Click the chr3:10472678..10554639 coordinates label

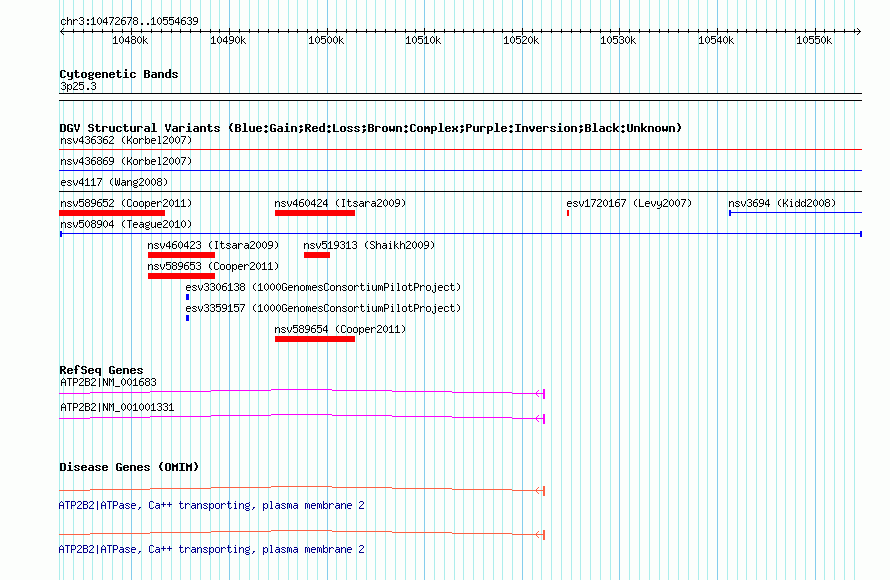[129, 21]
